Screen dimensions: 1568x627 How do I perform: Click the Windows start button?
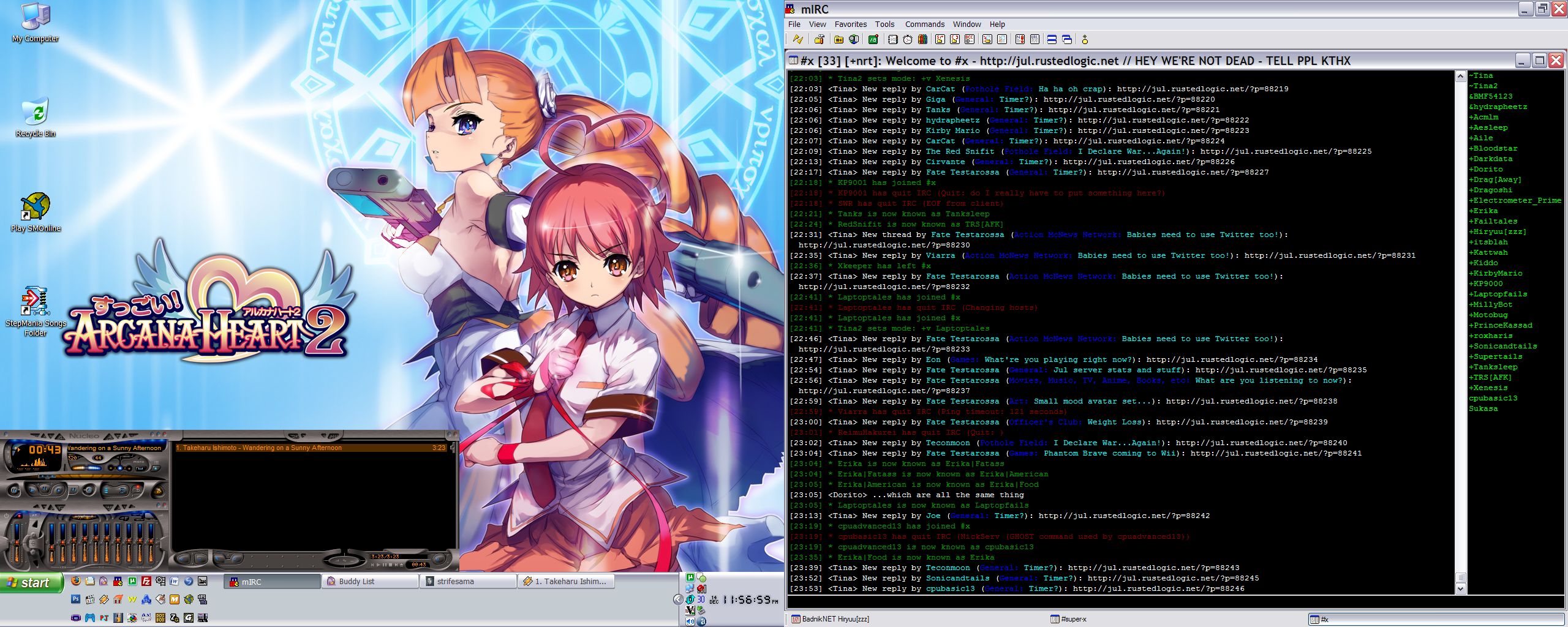coord(32,582)
